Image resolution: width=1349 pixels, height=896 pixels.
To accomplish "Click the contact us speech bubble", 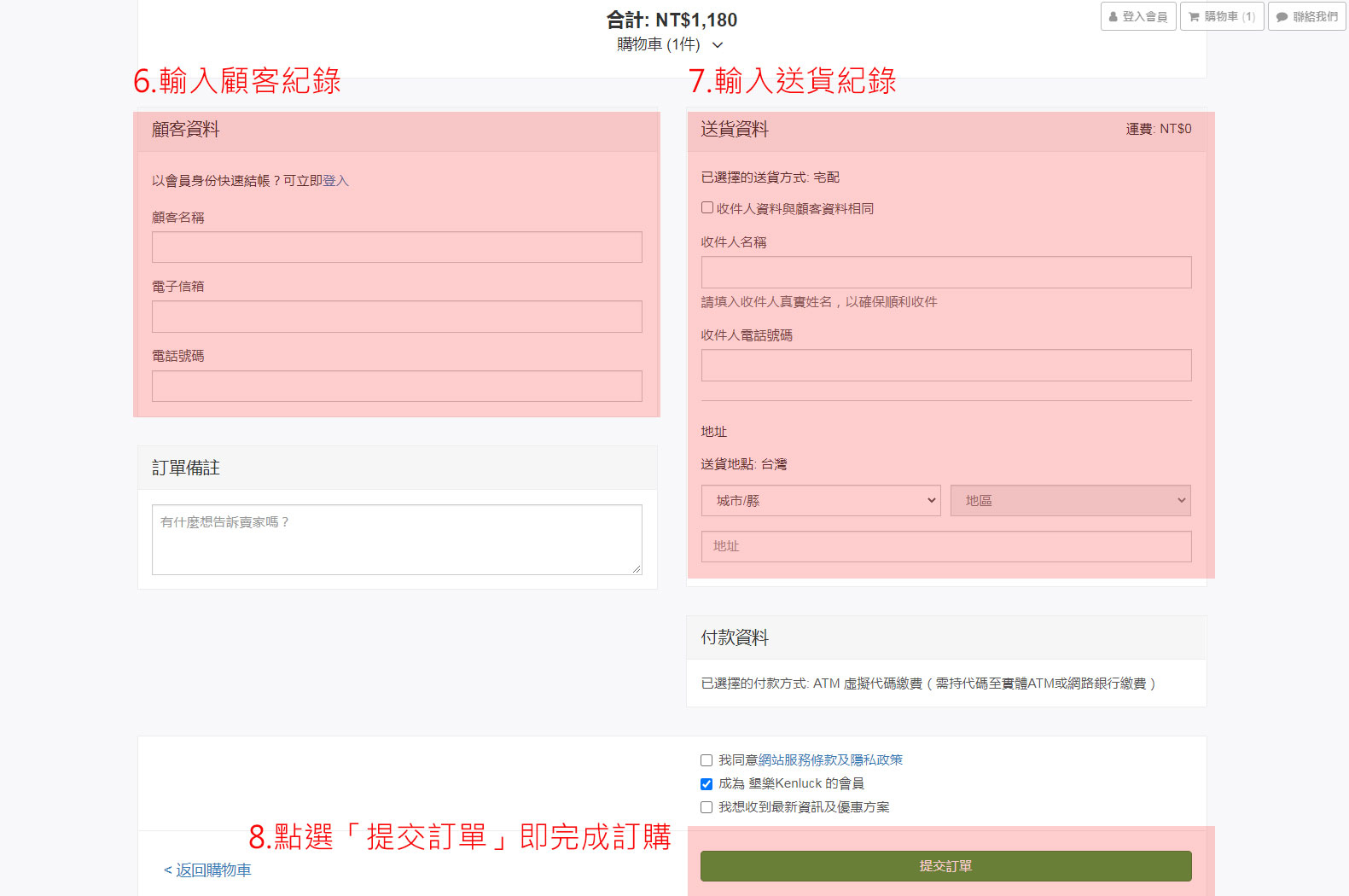I will pyautogui.click(x=1282, y=17).
